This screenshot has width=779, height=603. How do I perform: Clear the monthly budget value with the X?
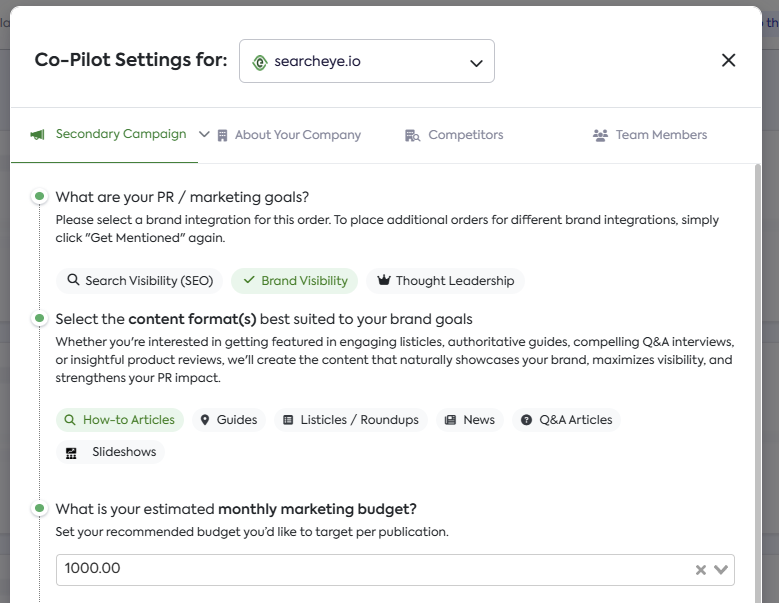[x=701, y=570]
